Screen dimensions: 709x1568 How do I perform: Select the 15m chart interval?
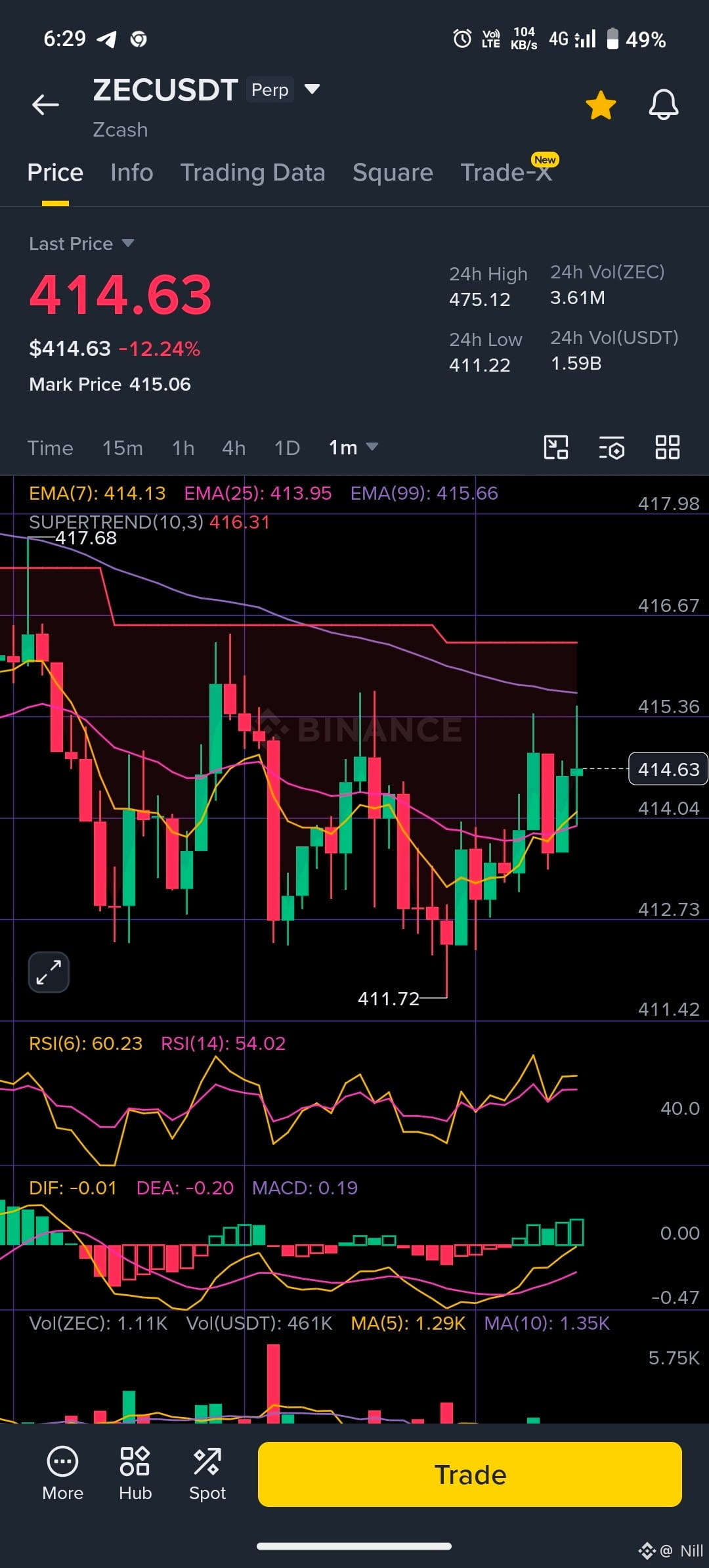(x=123, y=448)
